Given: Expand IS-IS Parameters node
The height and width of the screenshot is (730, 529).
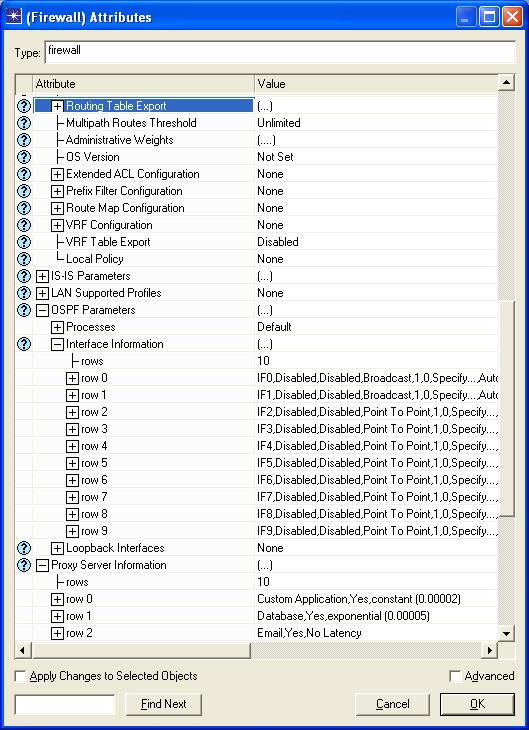Looking at the screenshot, I should pyautogui.click(x=42, y=277).
